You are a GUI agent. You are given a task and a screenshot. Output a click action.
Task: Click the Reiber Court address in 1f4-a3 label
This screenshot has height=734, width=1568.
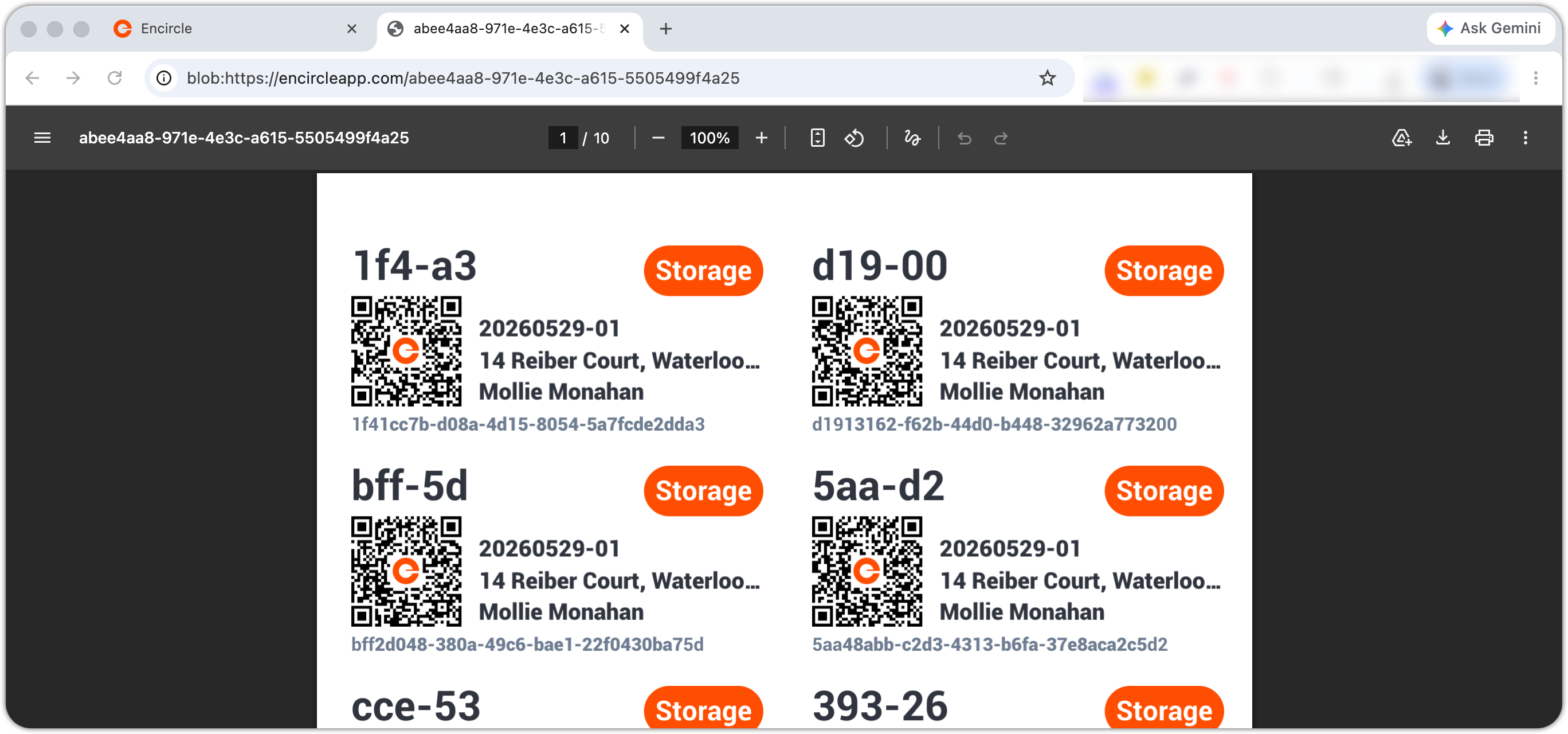620,361
